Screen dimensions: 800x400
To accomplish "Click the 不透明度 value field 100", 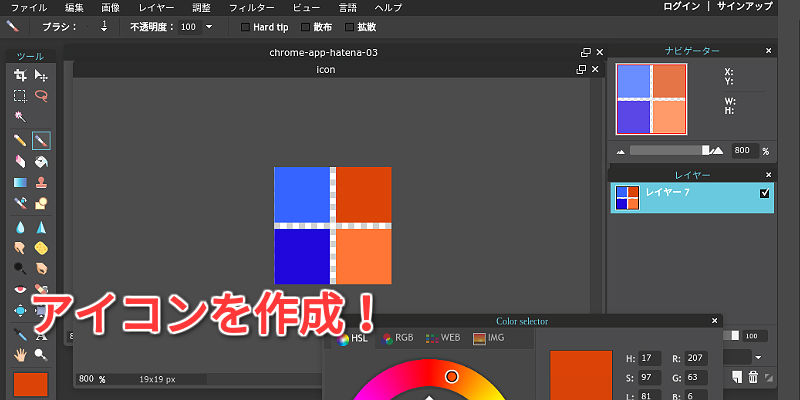I will [x=189, y=27].
